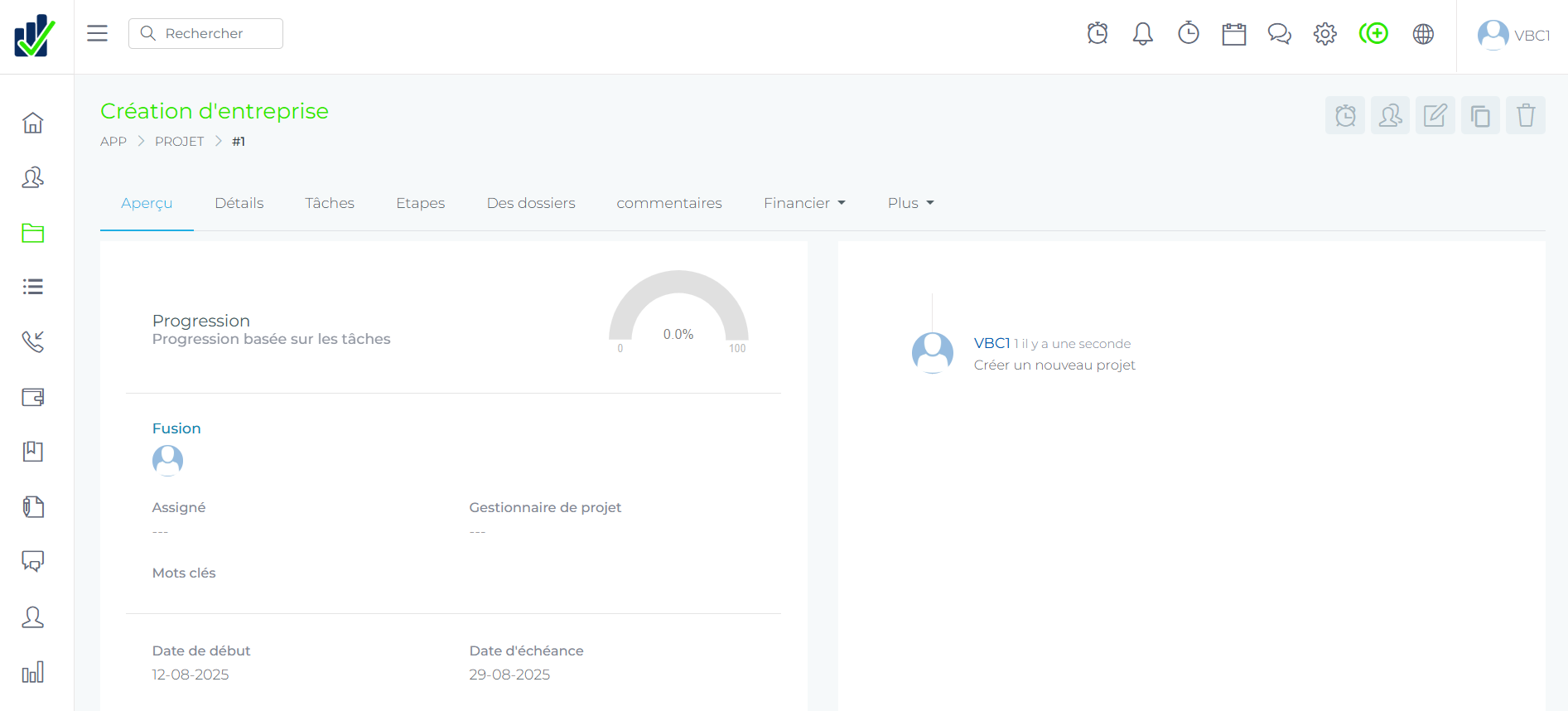
Task: Open the VBC1 user profile menu
Action: (1513, 35)
